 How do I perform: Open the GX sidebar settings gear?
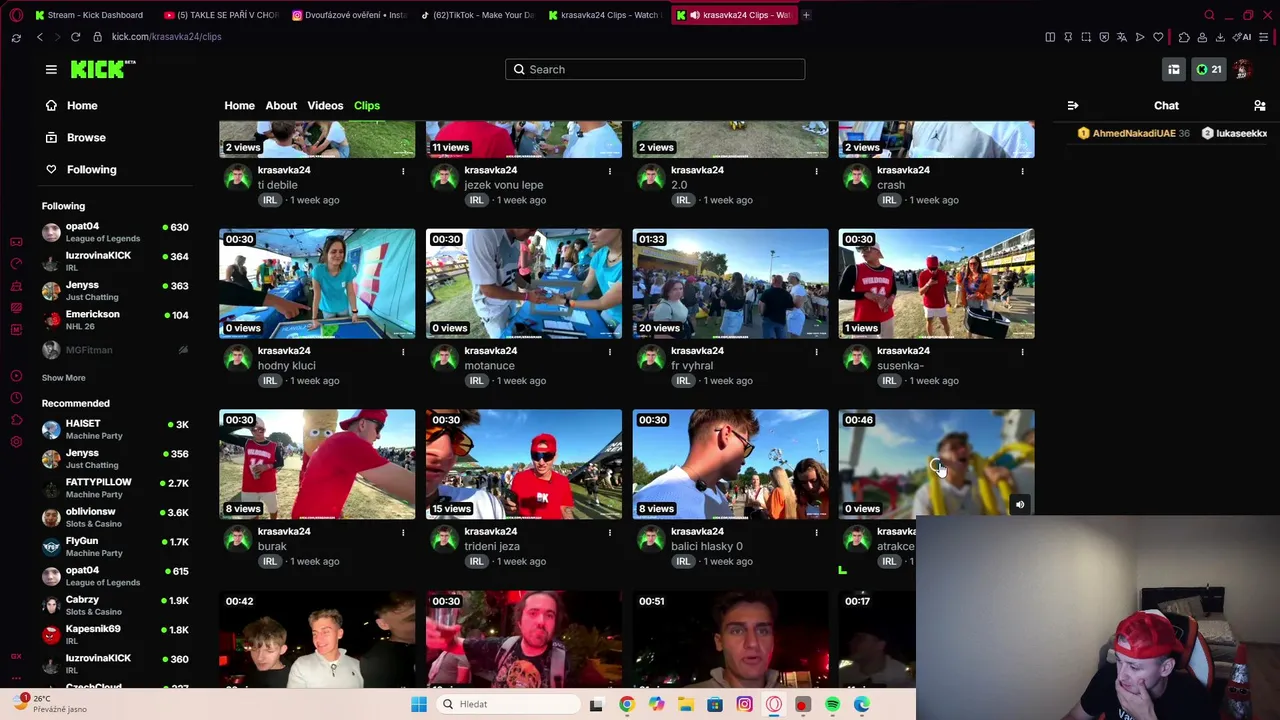pyautogui.click(x=16, y=442)
